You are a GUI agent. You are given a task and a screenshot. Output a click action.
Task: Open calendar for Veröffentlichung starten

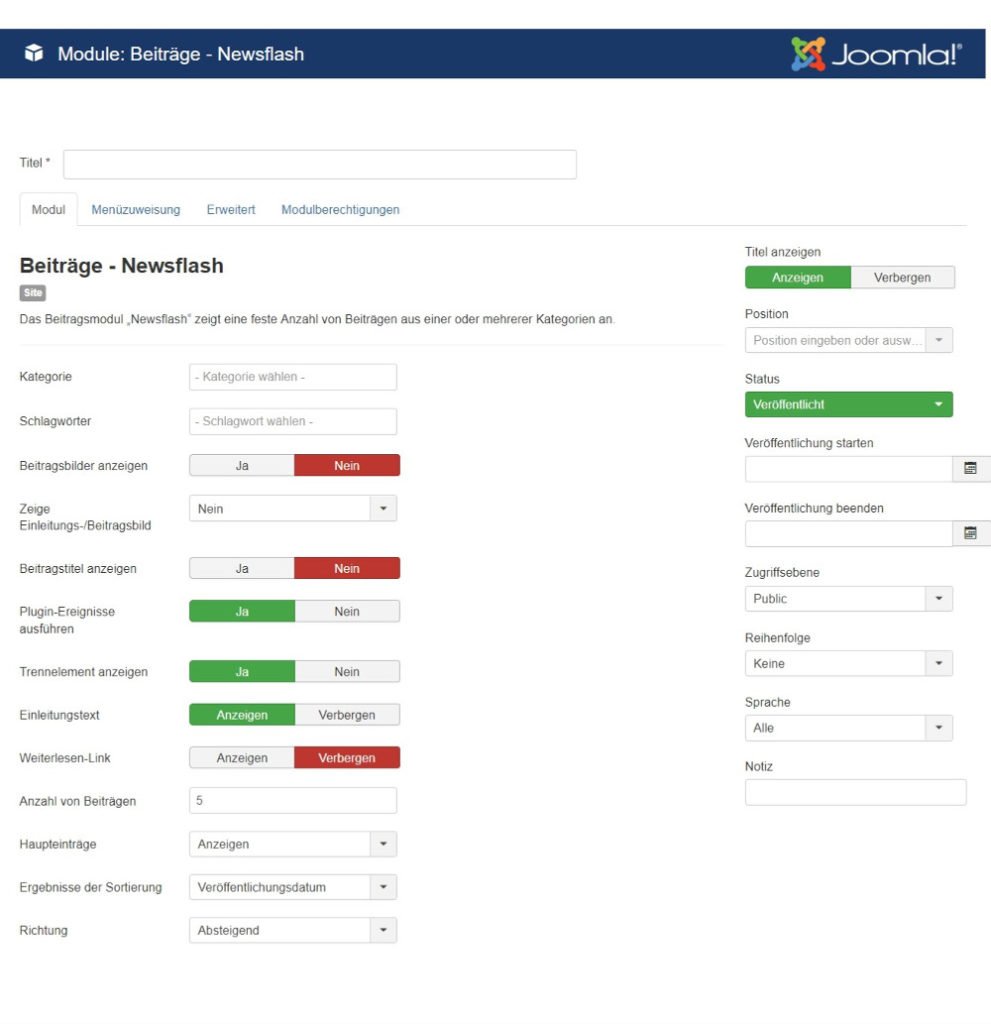tap(971, 468)
